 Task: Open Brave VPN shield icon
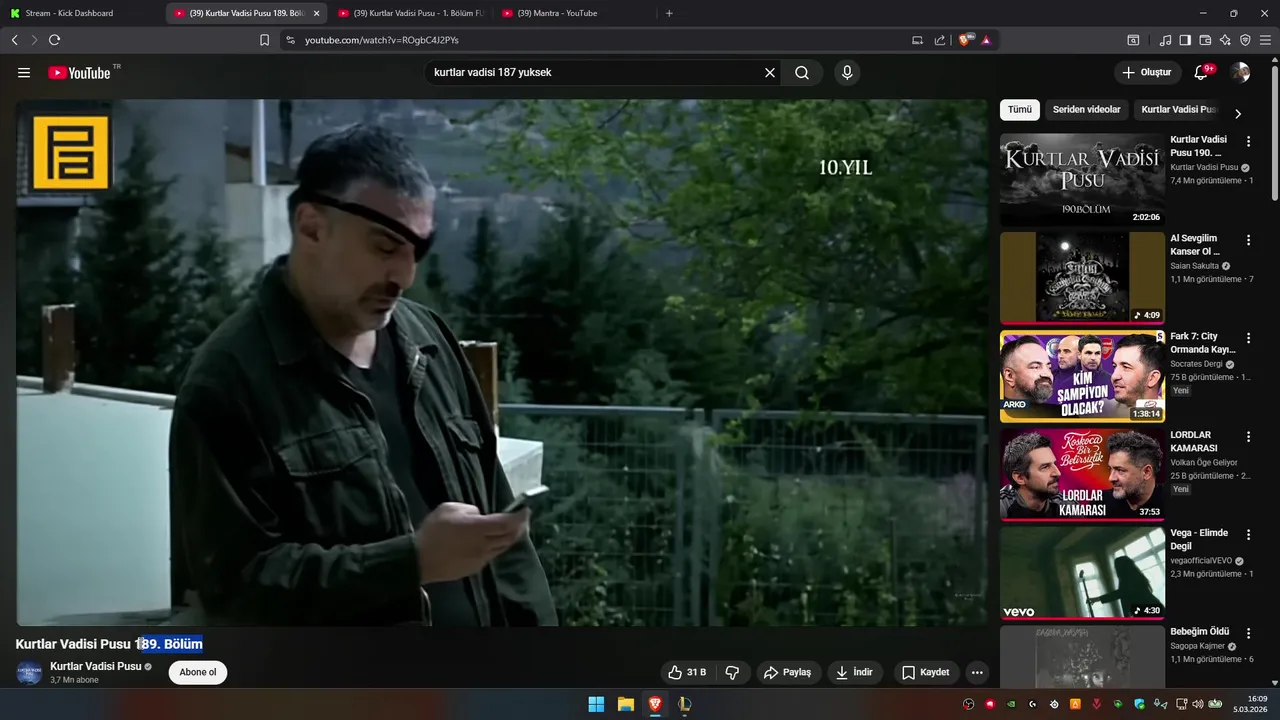coord(1245,40)
